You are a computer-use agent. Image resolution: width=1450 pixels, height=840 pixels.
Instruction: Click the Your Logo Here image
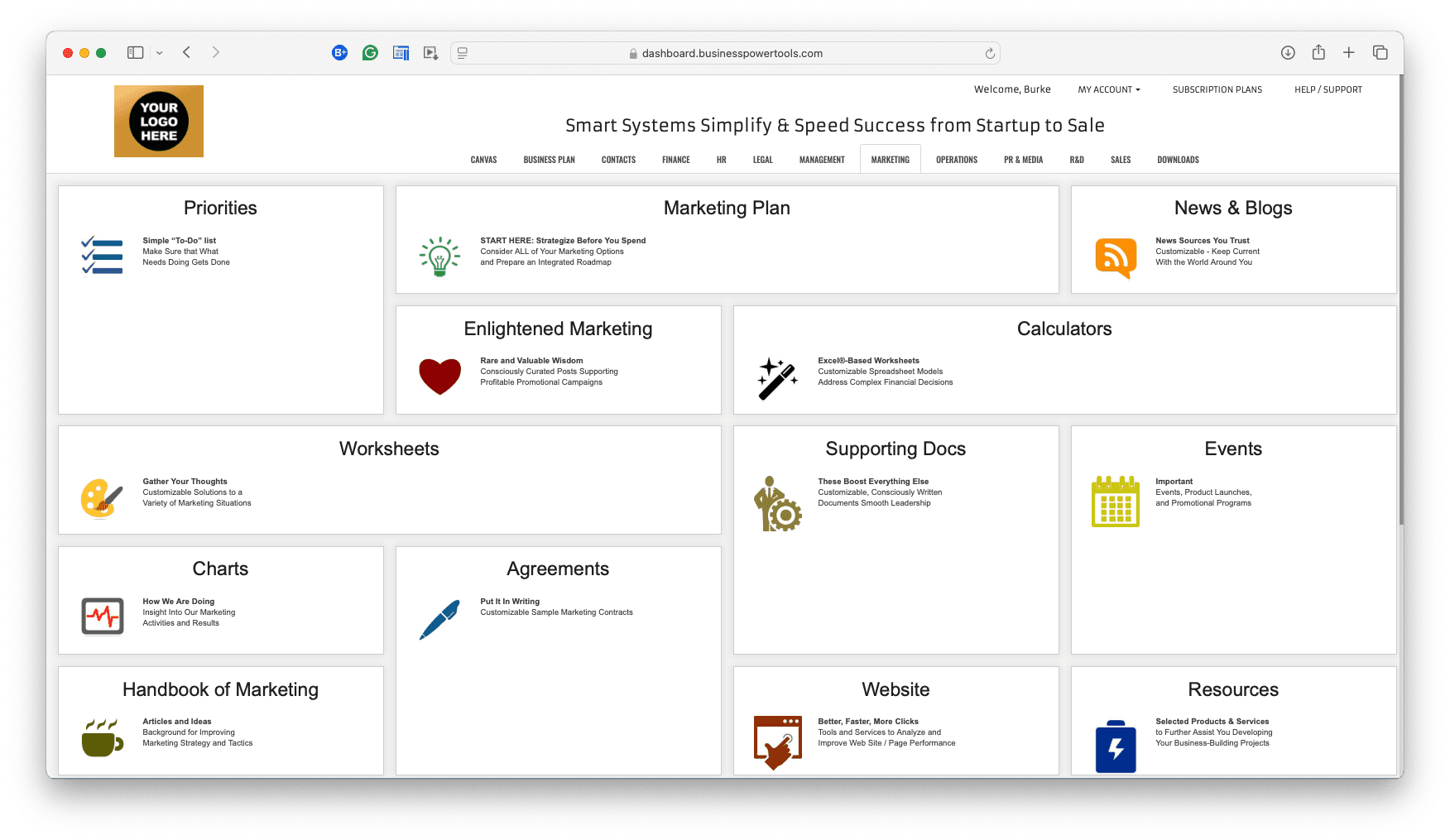[x=159, y=122]
